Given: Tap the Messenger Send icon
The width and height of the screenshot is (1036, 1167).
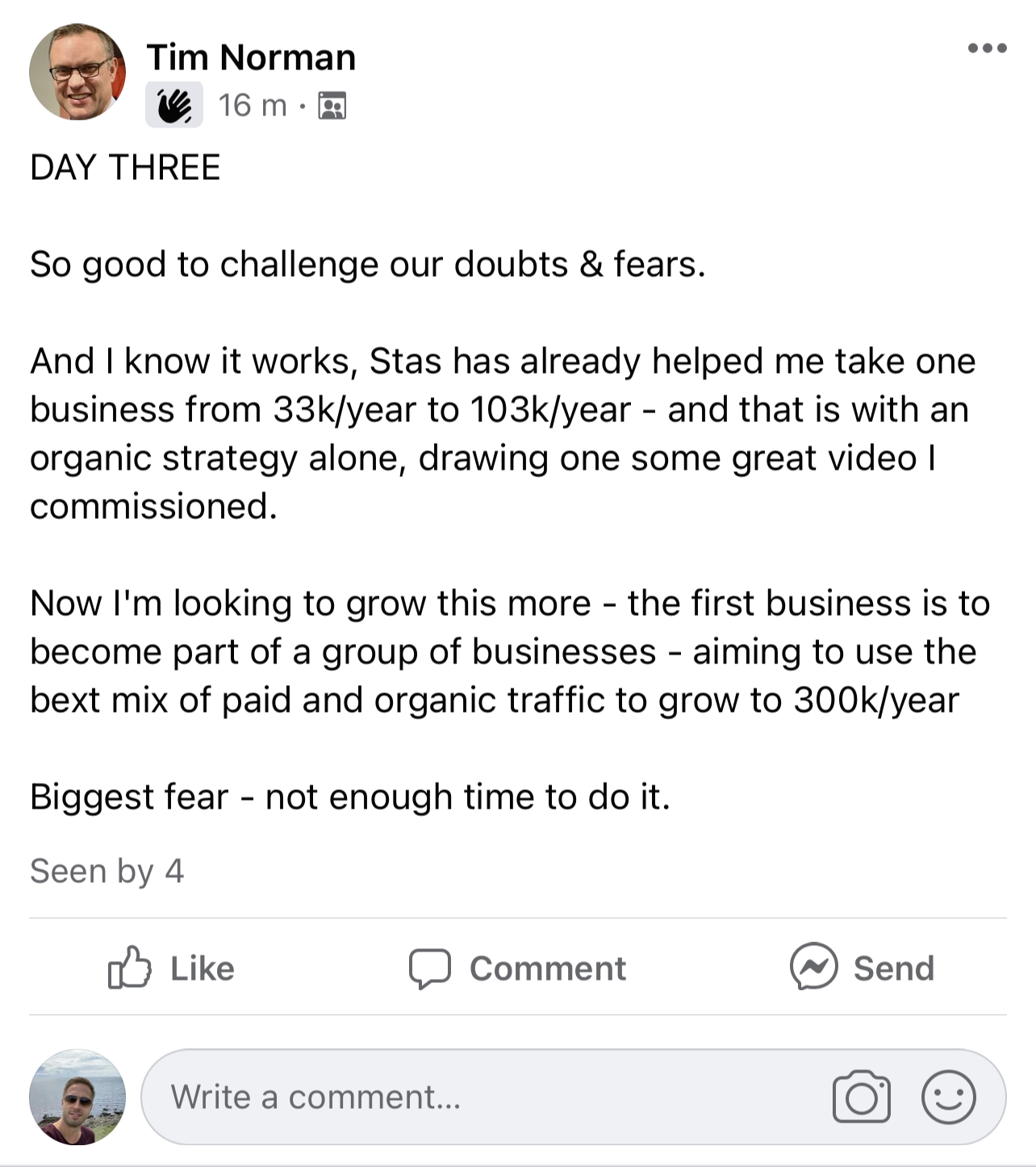Looking at the screenshot, I should click(813, 967).
